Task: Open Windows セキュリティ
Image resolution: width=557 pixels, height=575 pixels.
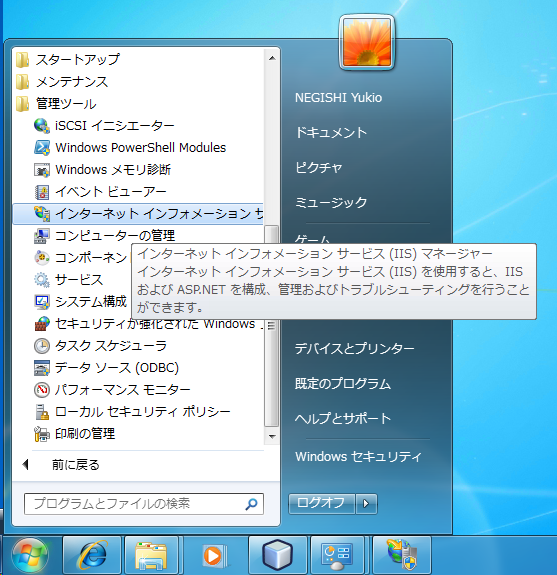Action: click(358, 457)
